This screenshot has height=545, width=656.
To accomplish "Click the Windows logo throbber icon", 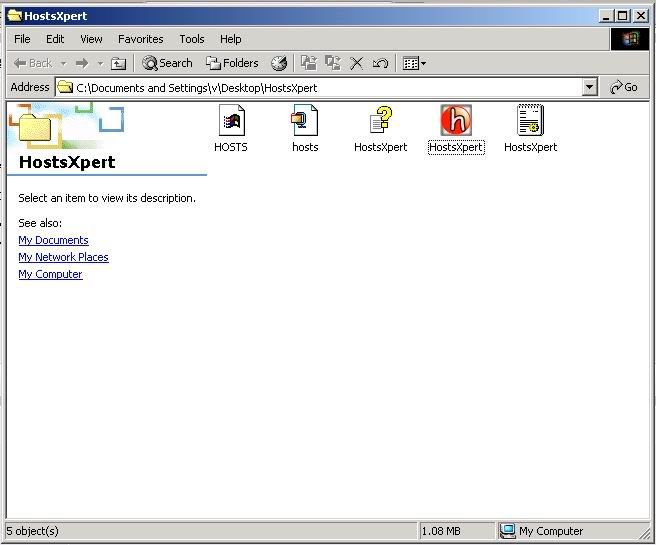I will [x=630, y=39].
